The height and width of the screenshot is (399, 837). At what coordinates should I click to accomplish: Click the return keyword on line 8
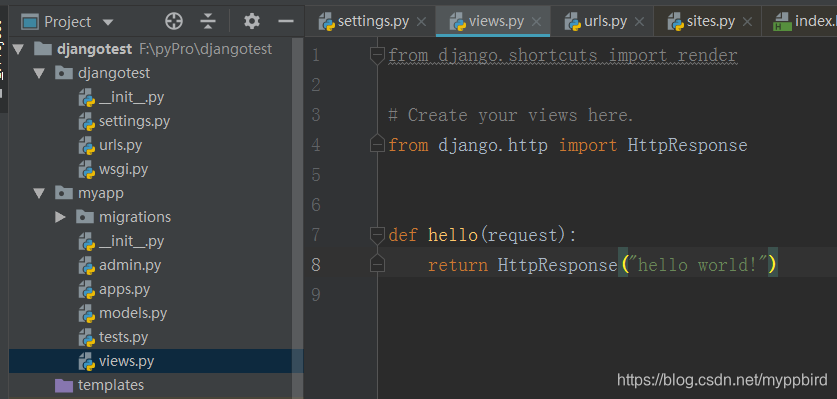coord(457,265)
